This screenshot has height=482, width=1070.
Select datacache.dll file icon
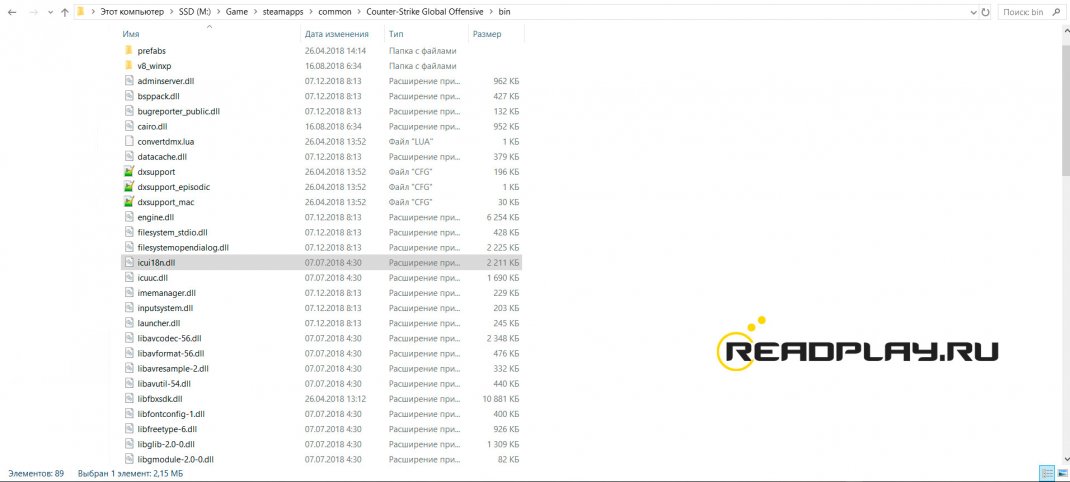[128, 157]
